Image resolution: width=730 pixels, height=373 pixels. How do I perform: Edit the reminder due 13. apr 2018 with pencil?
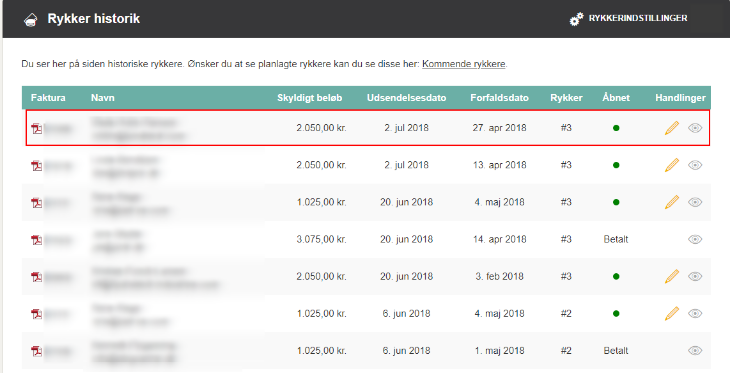pos(672,165)
